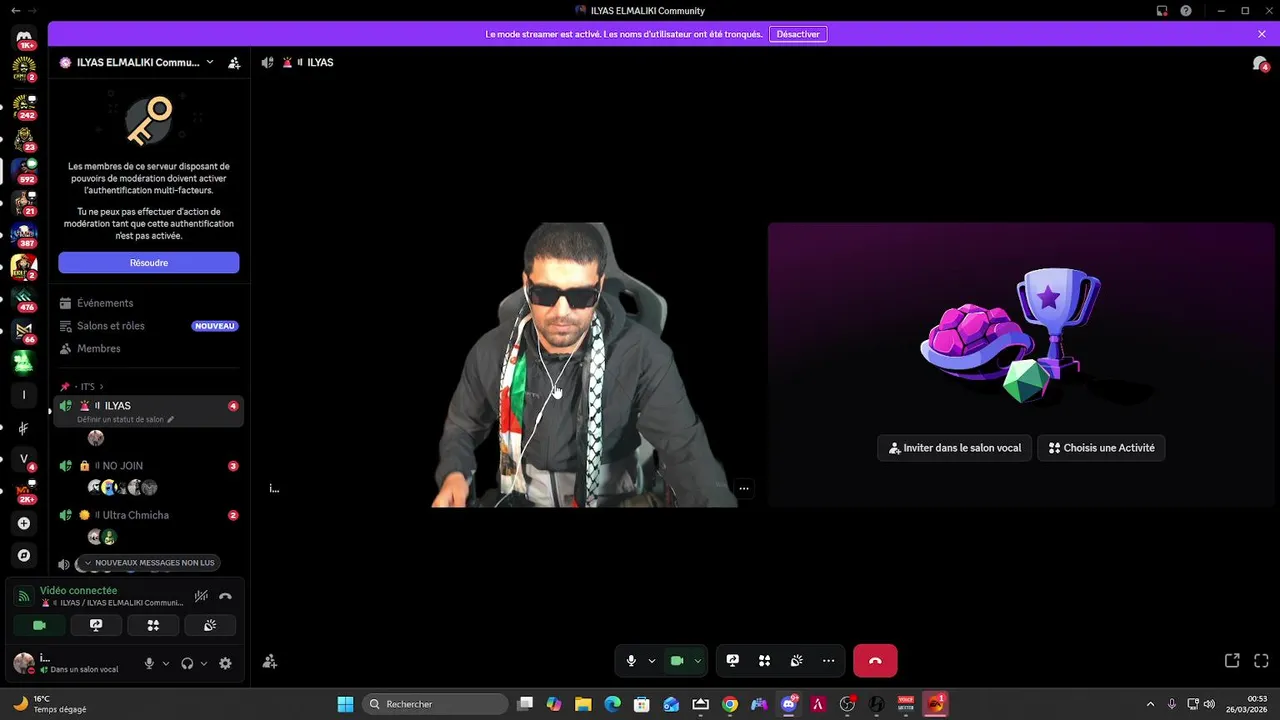Open thread notifications icon top right
The image size is (1280, 720).
(x=1260, y=63)
